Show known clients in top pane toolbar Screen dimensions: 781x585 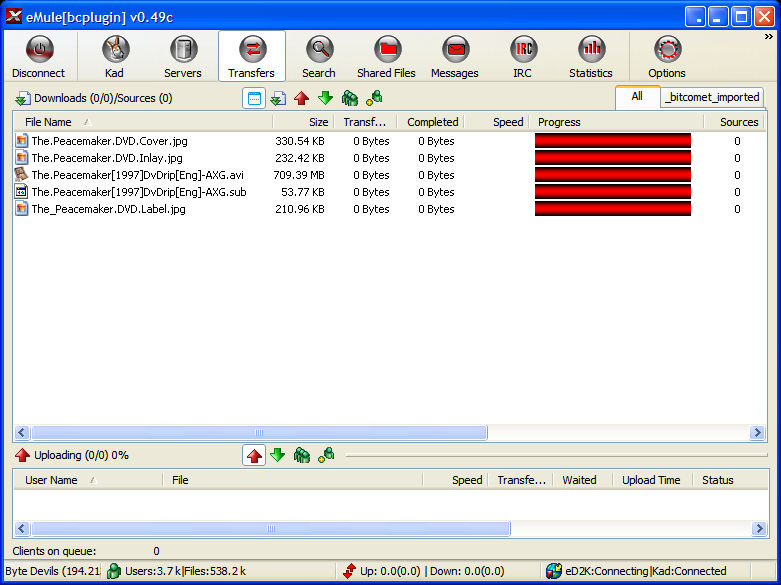(x=374, y=98)
